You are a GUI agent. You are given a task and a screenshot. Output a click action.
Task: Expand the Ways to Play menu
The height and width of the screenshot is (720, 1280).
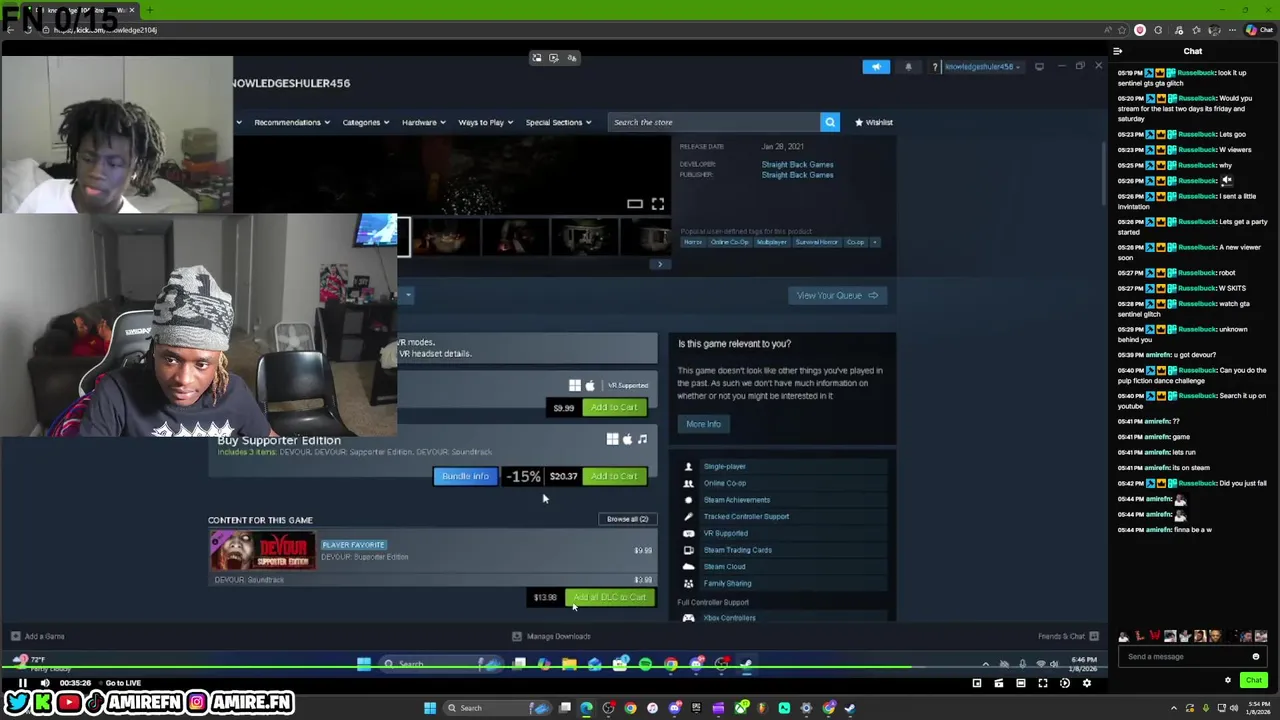coord(485,122)
